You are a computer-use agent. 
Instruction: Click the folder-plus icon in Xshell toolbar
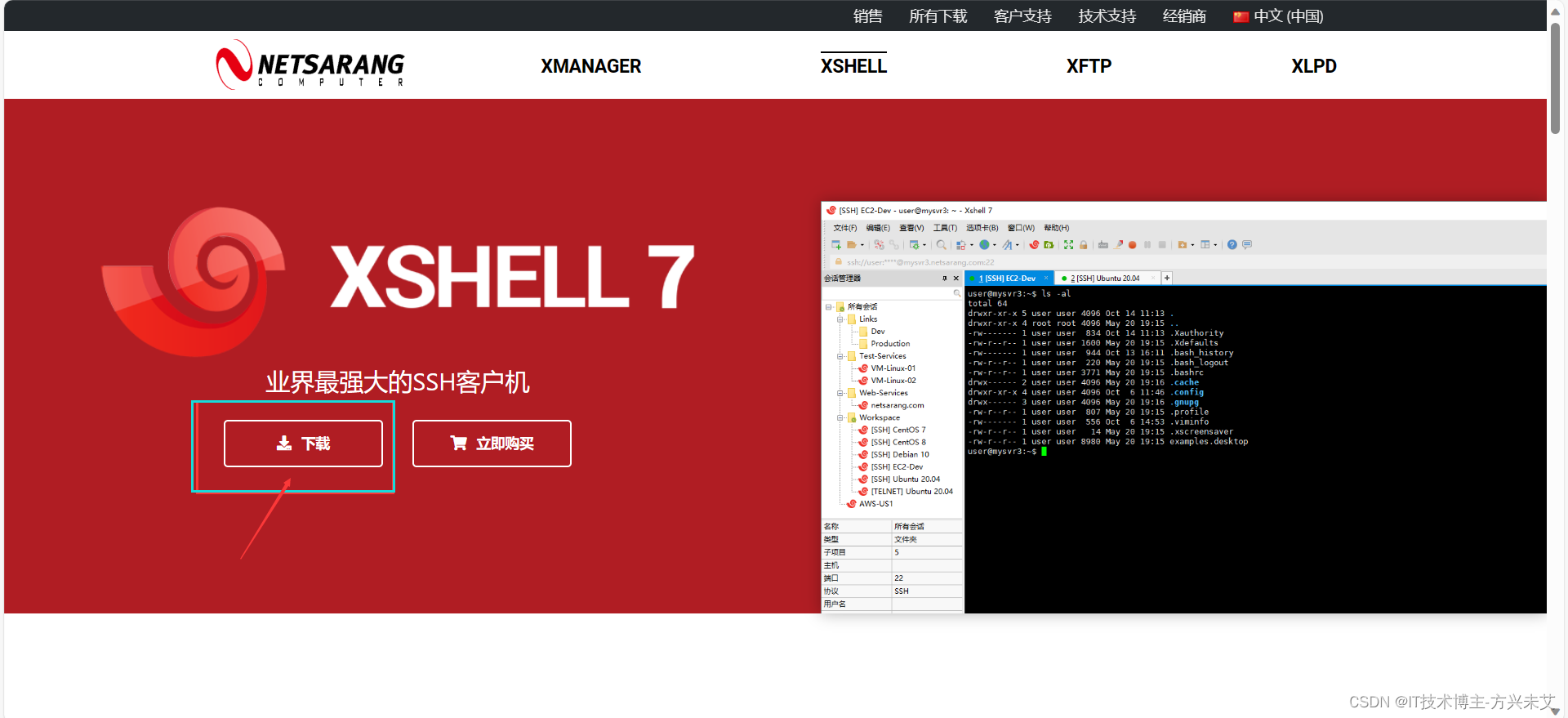[1182, 244]
